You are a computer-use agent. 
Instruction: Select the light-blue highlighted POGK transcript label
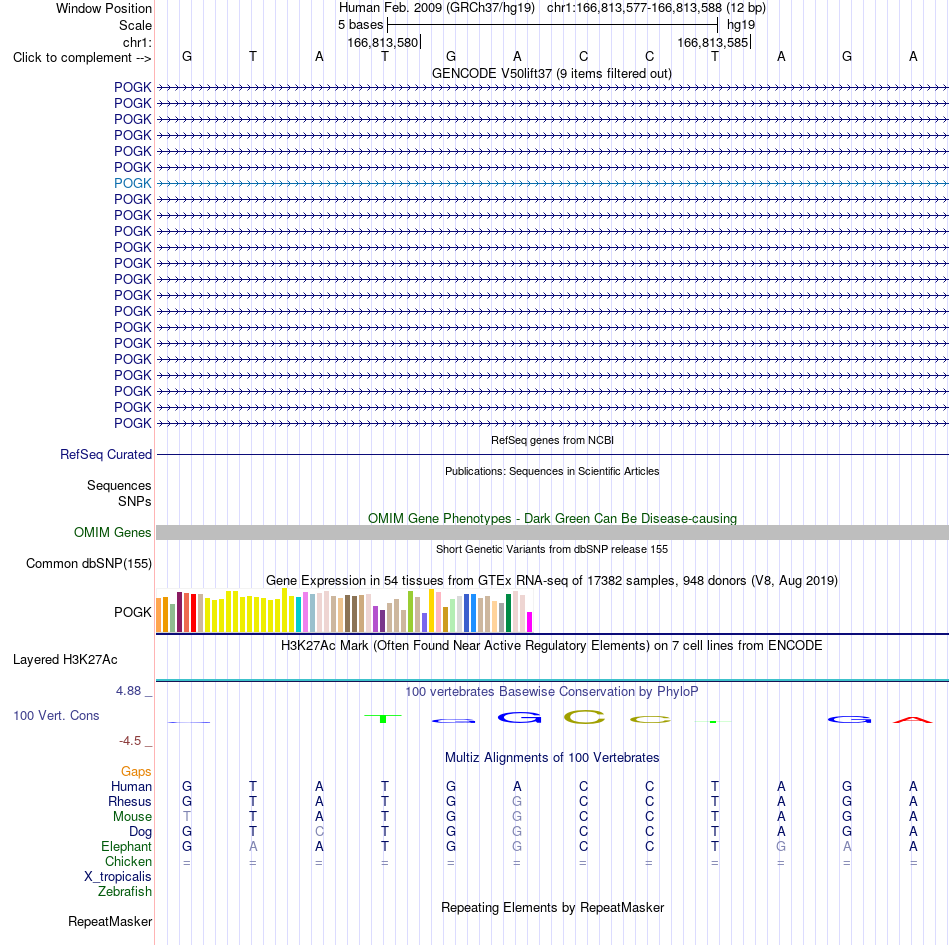click(x=133, y=183)
